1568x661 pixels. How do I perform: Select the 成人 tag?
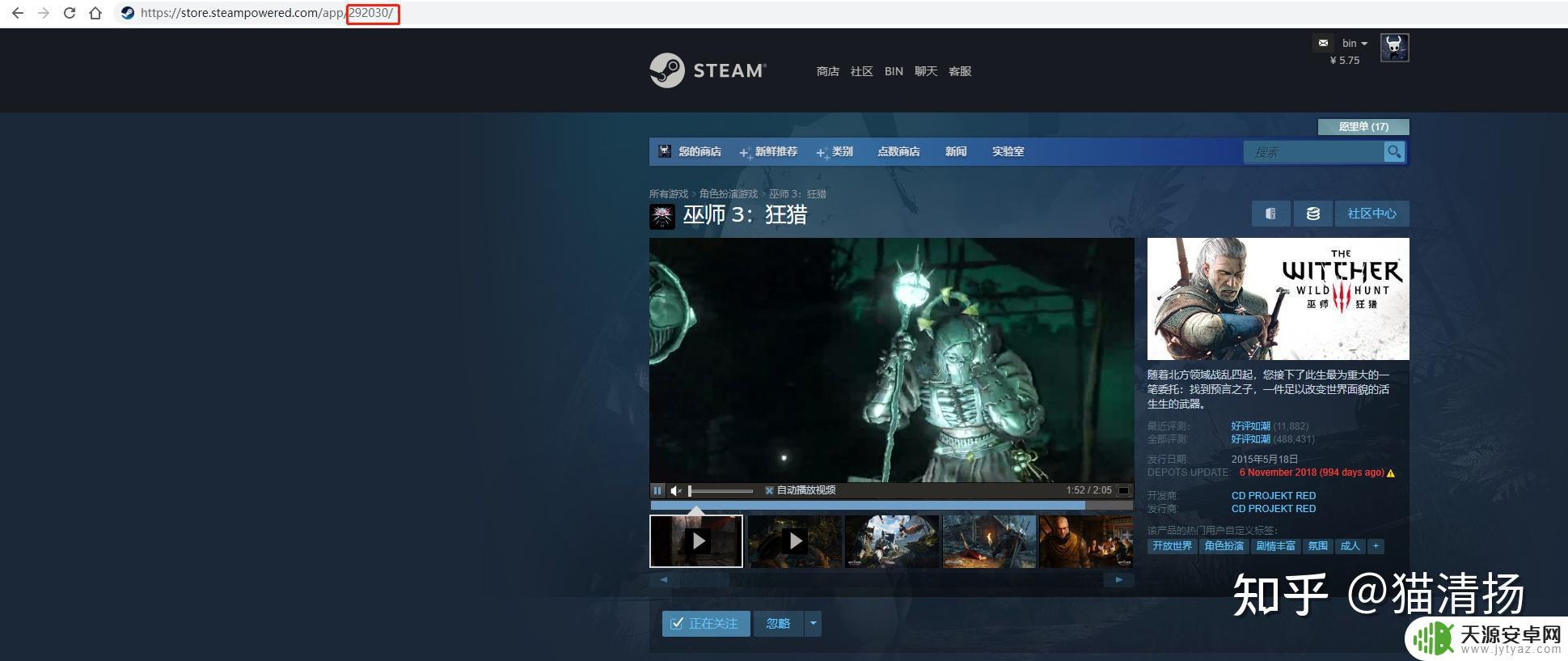tap(1350, 546)
